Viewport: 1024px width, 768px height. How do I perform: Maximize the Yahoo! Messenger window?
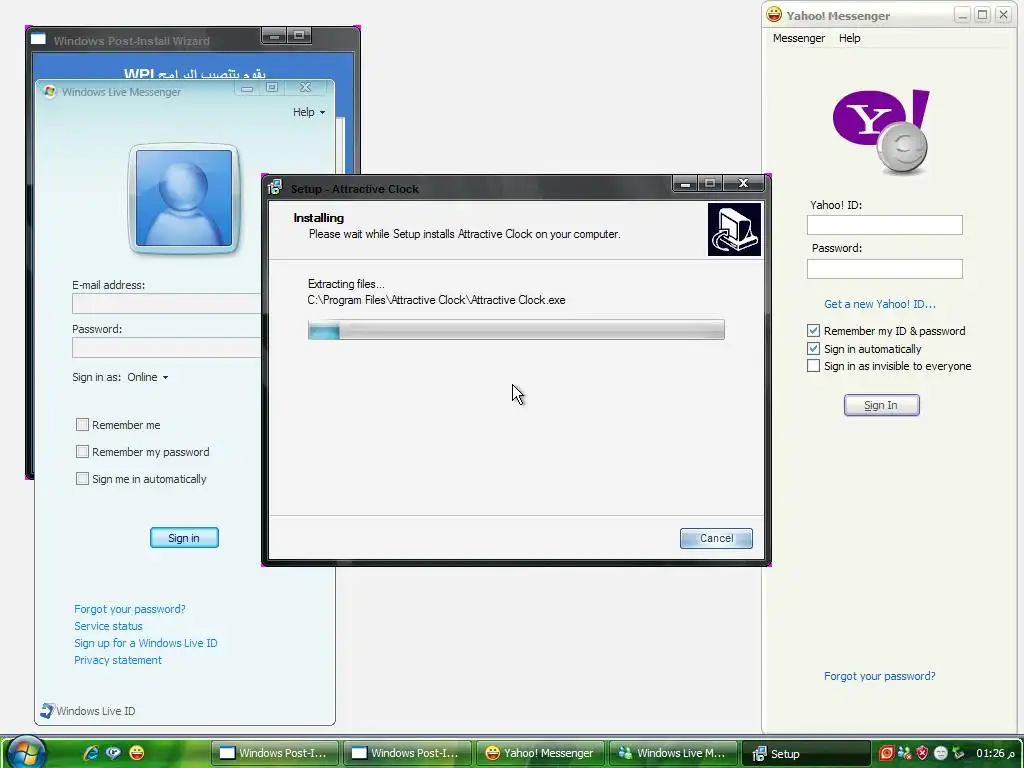coord(982,15)
